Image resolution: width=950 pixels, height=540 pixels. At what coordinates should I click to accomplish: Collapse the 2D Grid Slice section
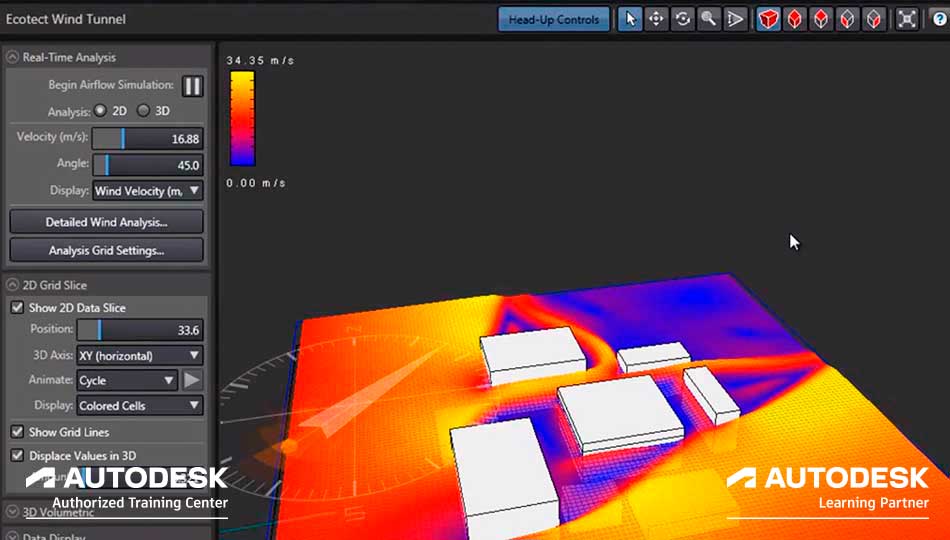pos(12,285)
